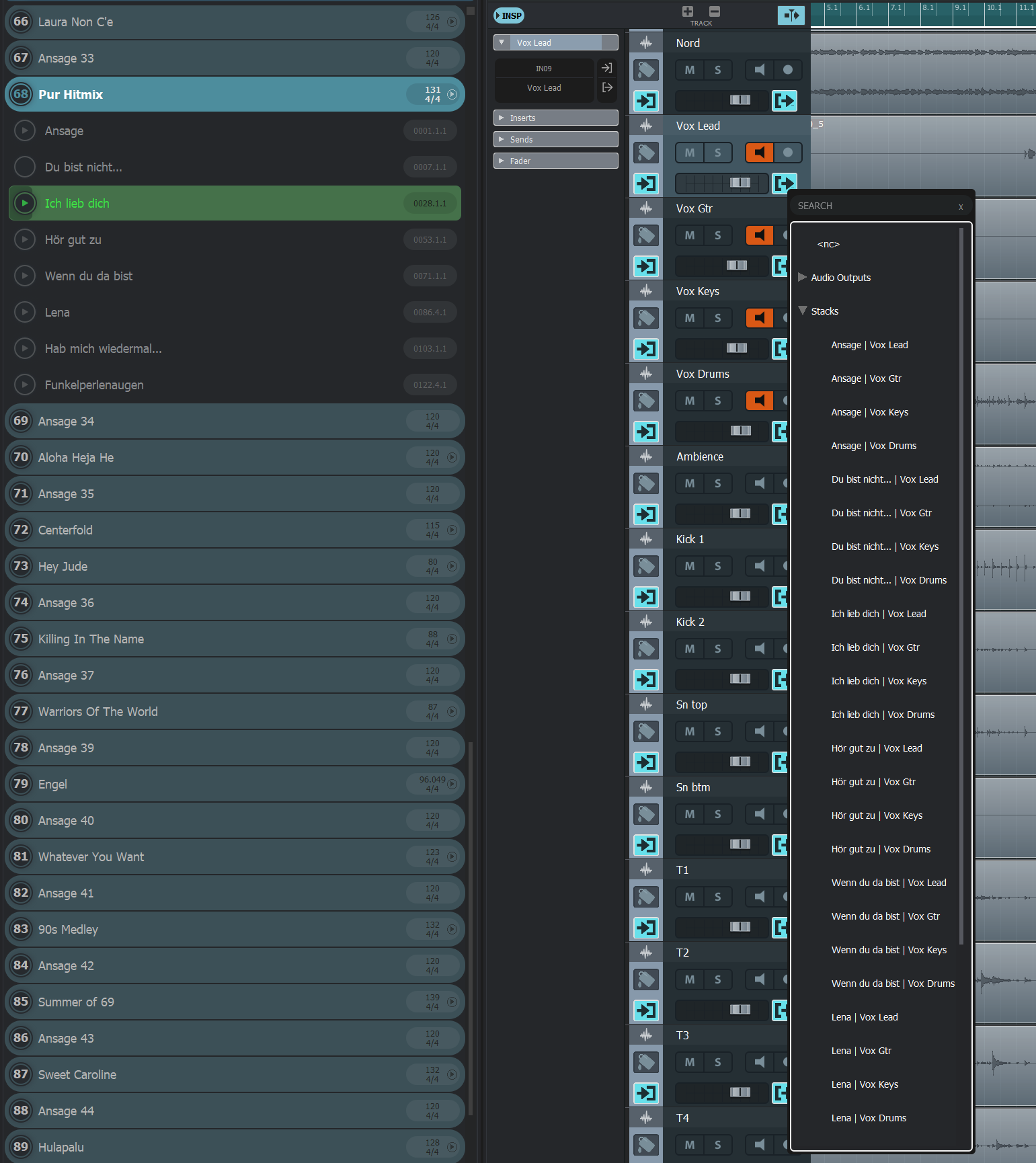Screen dimensions: 1036x1163
Task: Open output routing icon of Nord track
Action: 785,101
